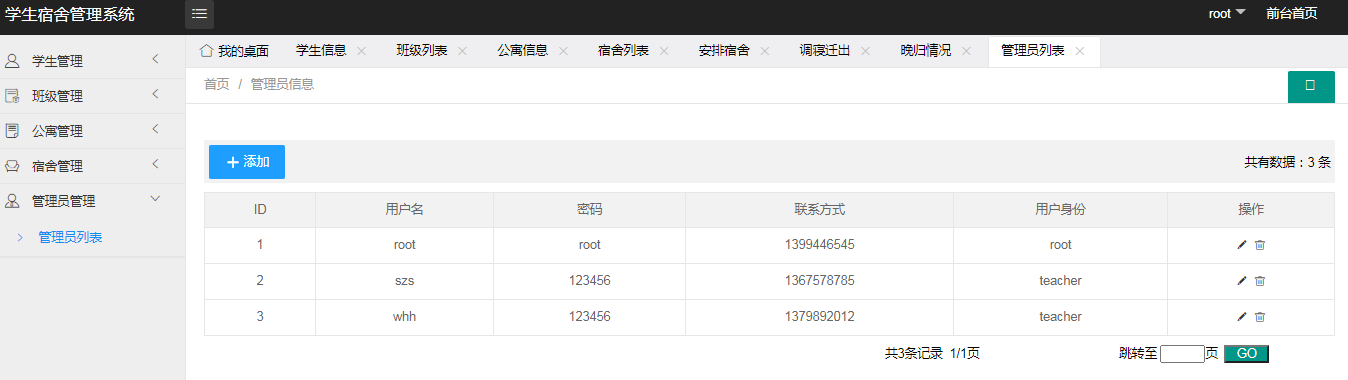Delete the root user row trash icon

pos(1260,245)
